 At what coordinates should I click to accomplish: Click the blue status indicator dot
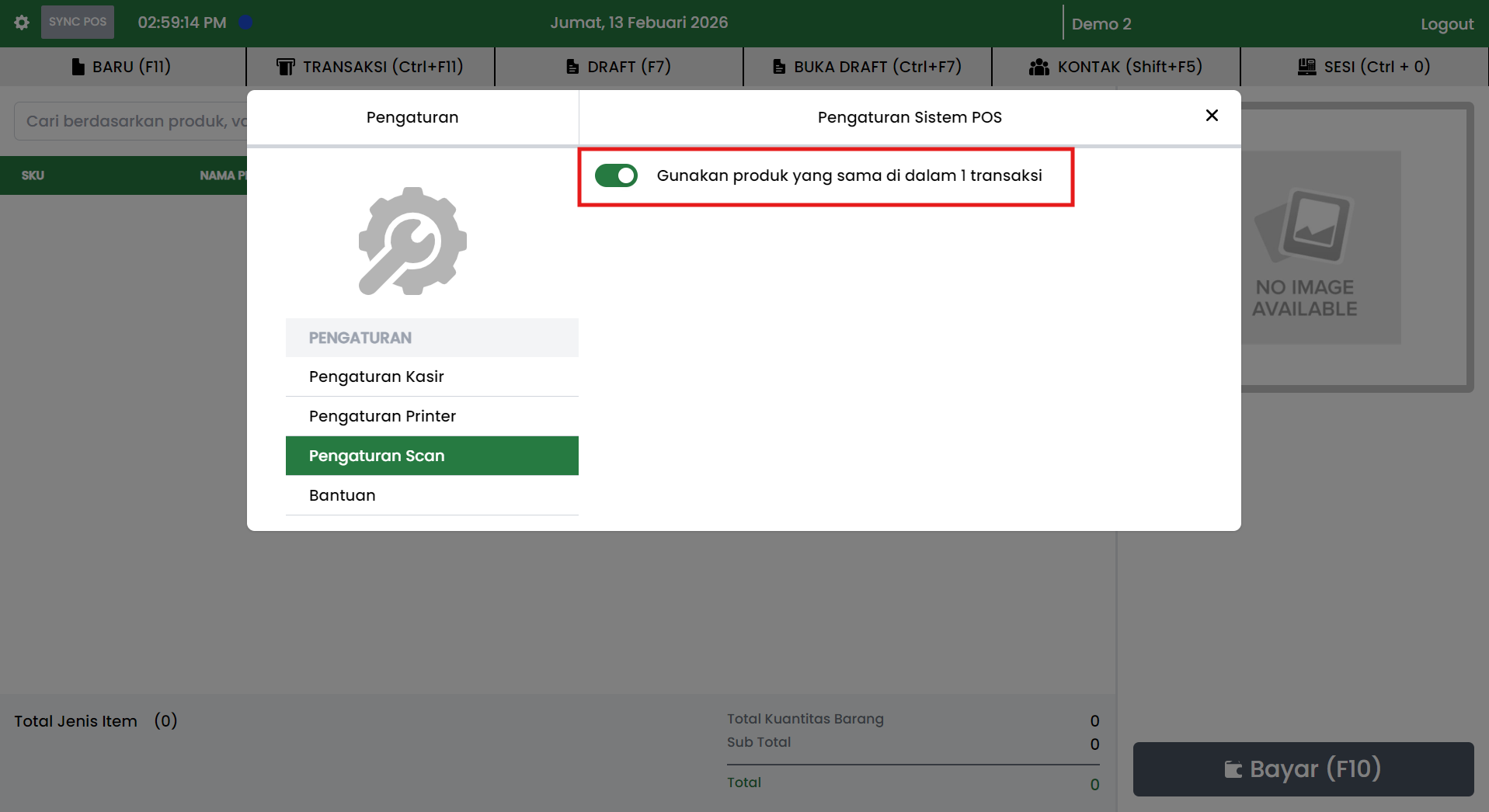245,23
